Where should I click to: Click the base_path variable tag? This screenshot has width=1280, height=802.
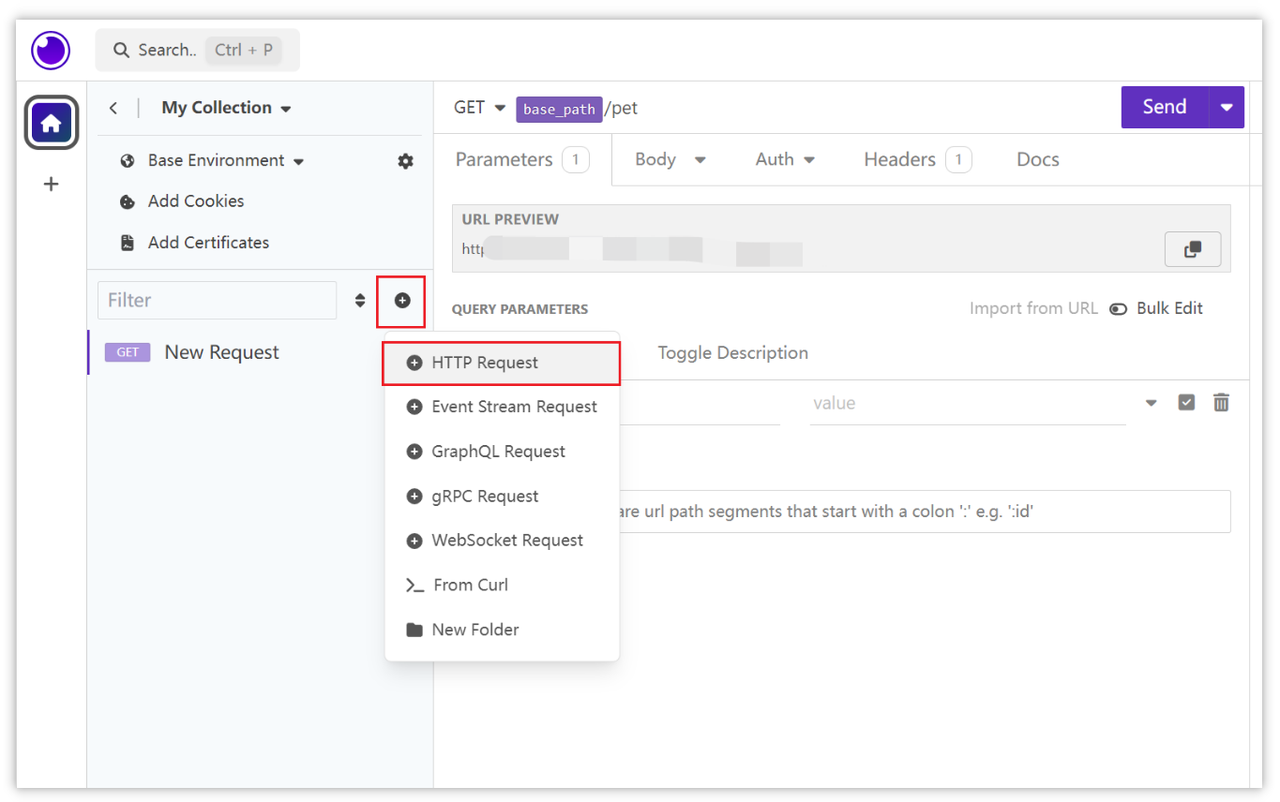(x=559, y=109)
